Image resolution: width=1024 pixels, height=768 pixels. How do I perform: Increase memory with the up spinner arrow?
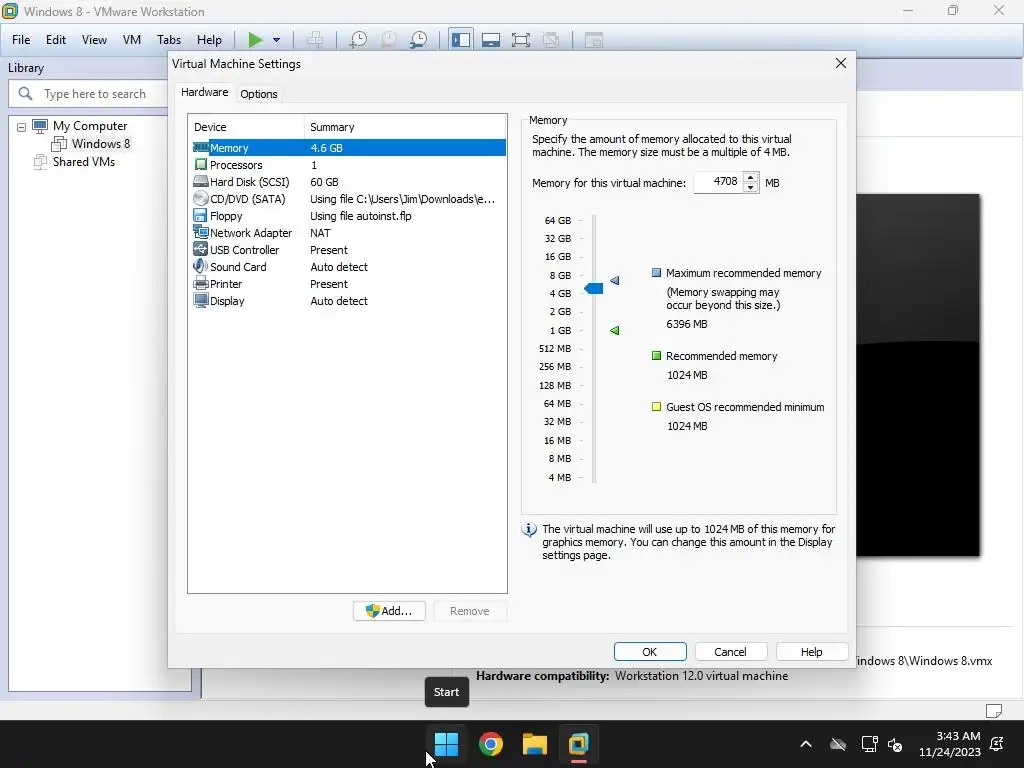pyautogui.click(x=751, y=177)
